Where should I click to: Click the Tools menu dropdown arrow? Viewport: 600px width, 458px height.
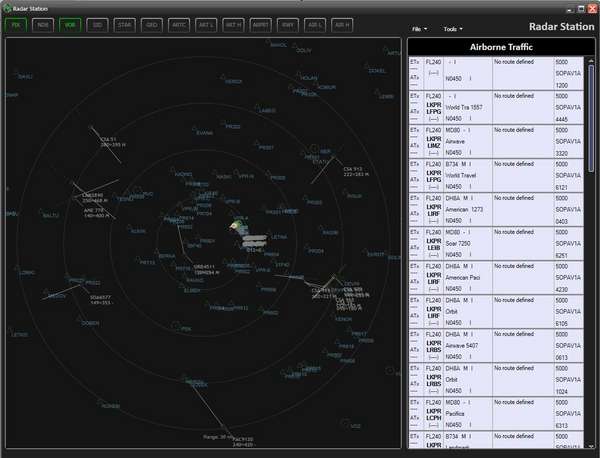pyautogui.click(x=461, y=29)
